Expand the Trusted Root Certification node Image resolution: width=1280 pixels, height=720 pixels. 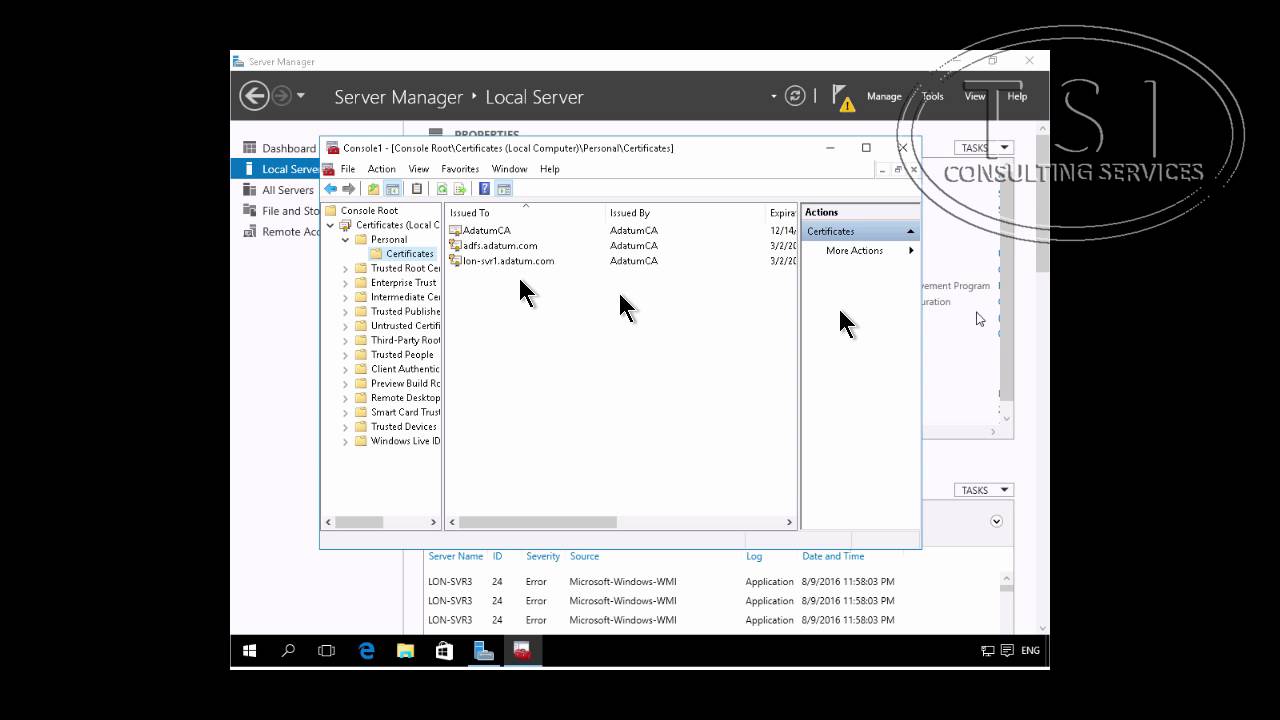click(346, 269)
